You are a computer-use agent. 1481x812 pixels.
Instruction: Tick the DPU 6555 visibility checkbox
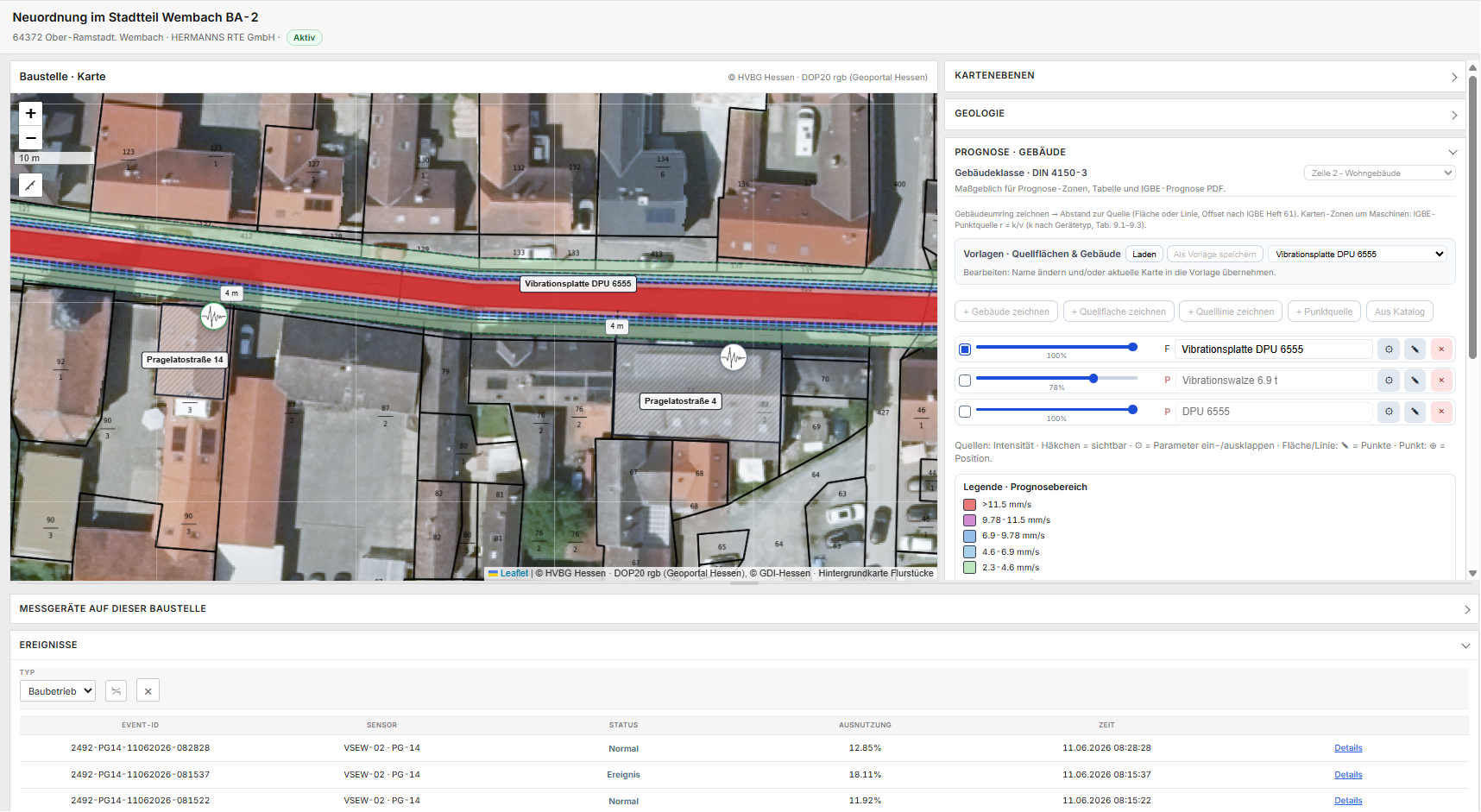(965, 412)
